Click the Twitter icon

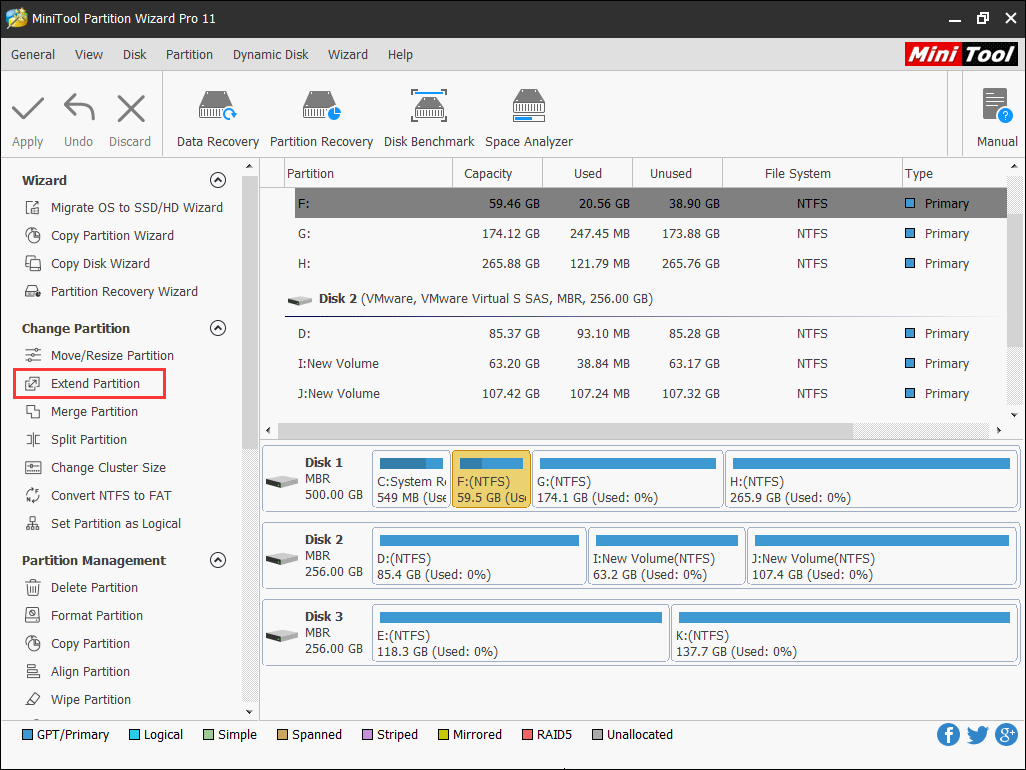tap(977, 734)
